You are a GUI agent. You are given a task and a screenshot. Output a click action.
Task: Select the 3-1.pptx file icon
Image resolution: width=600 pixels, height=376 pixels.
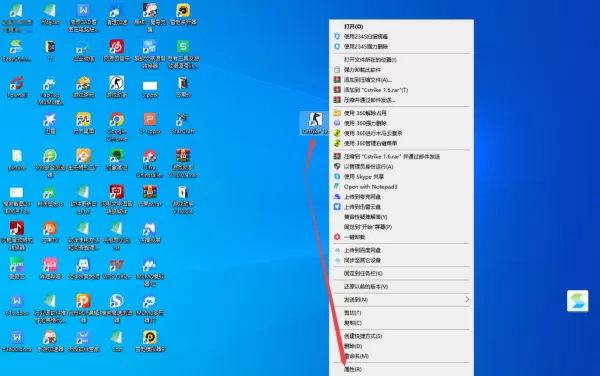click(x=150, y=123)
